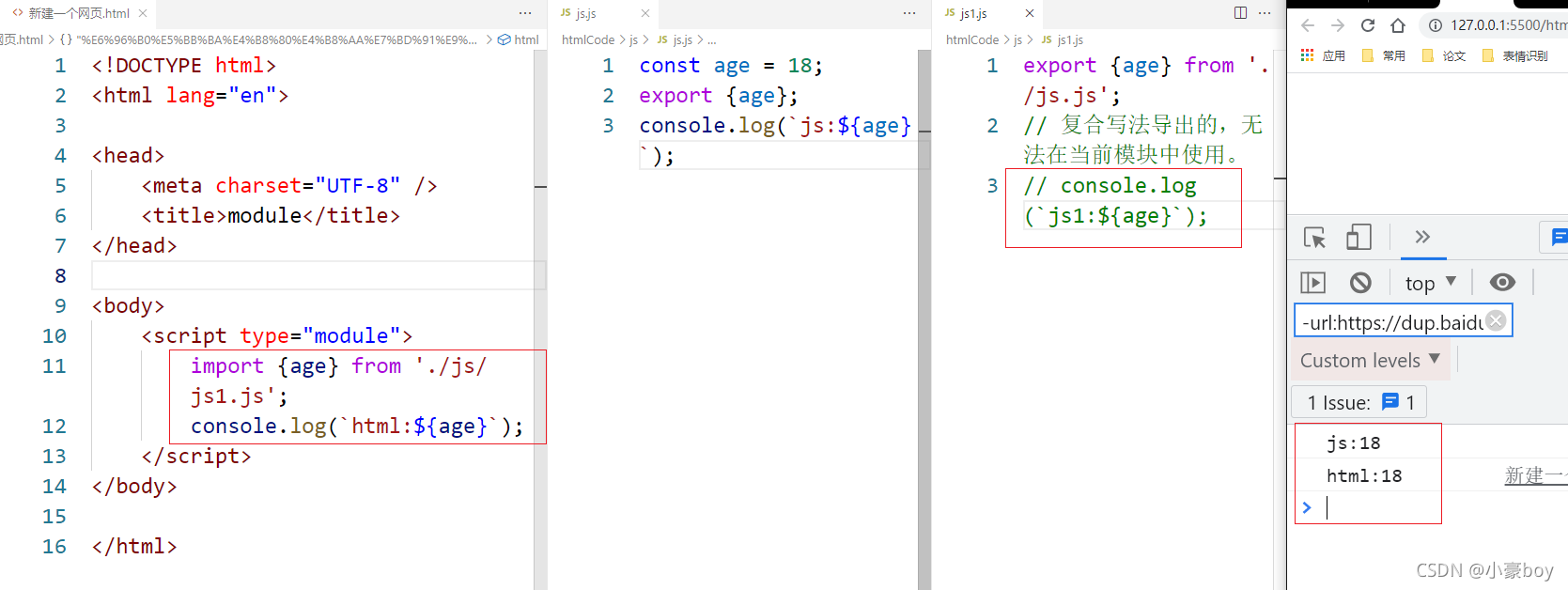
Task: Click '<title>module</title>' code line
Action: 271,216
